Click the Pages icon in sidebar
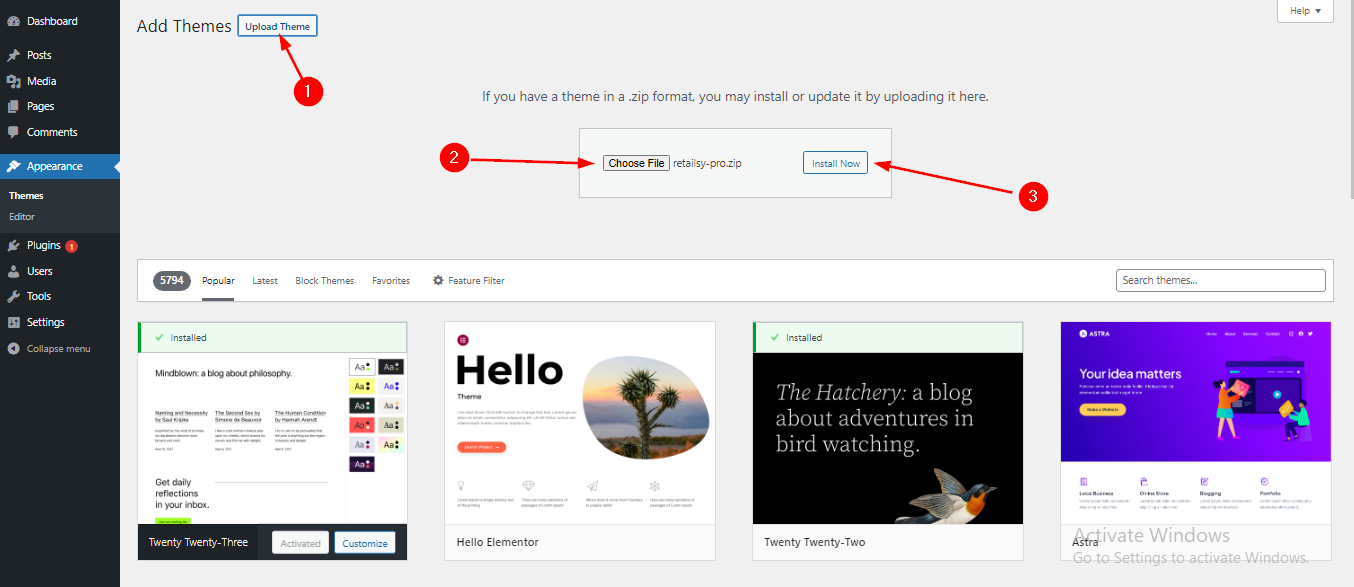The image size is (1354, 587). (x=13, y=106)
